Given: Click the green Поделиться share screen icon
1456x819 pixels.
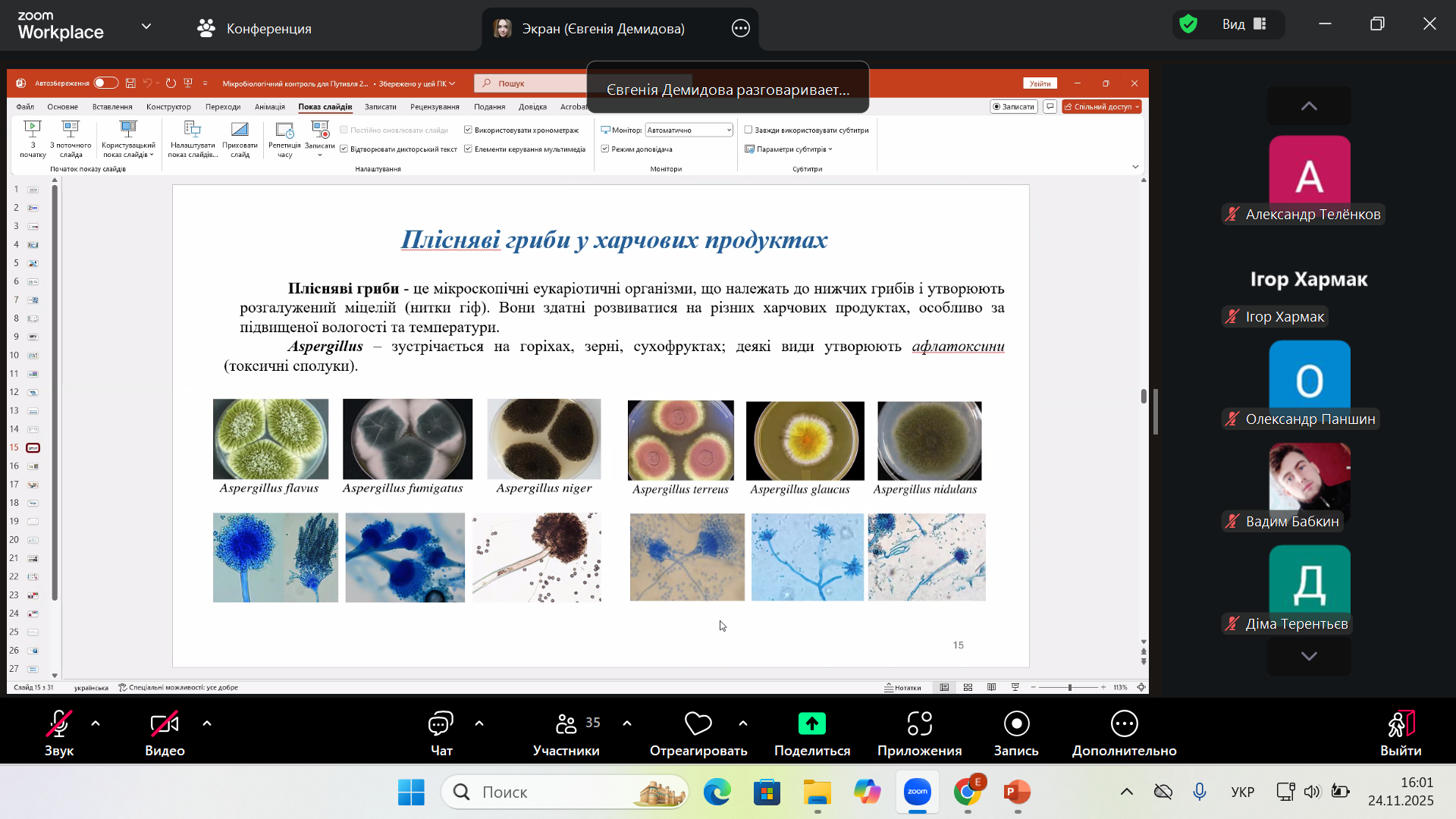Looking at the screenshot, I should click(x=811, y=724).
